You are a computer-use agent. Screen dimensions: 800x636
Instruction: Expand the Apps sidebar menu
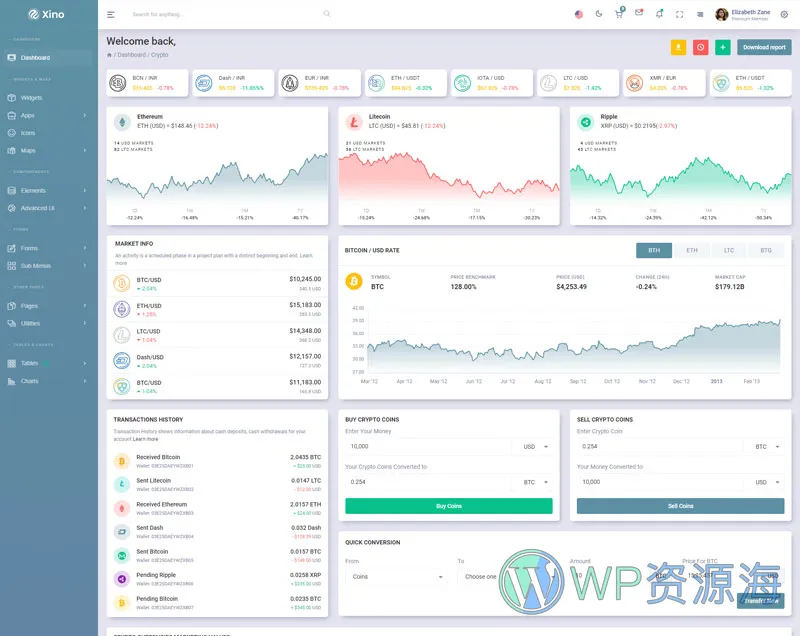click(48, 115)
